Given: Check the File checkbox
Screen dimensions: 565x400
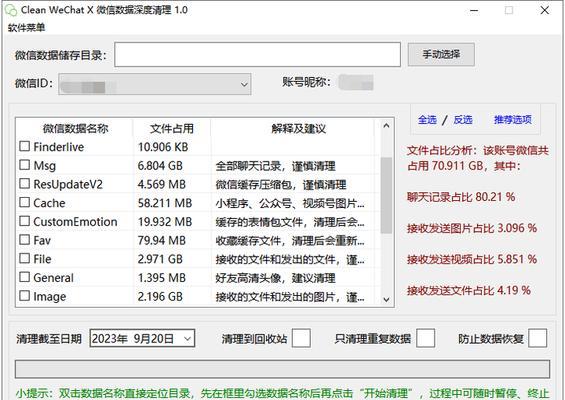Looking at the screenshot, I should pyautogui.click(x=25, y=258).
